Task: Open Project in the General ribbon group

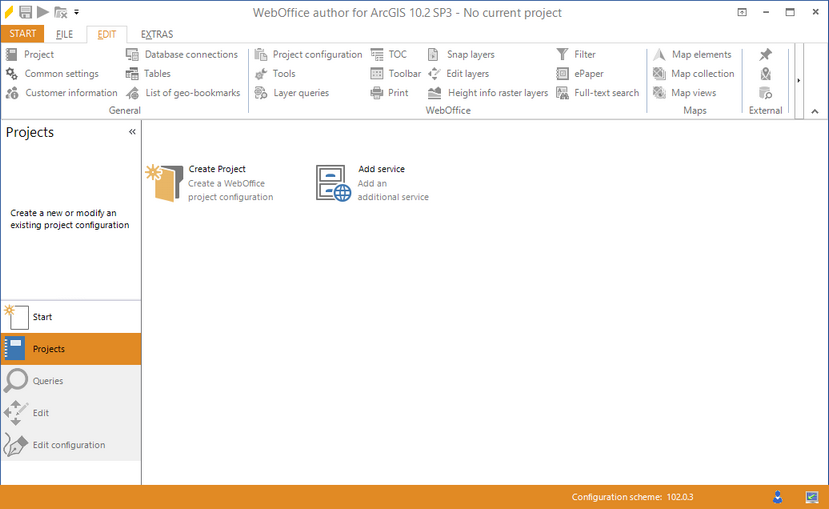Action: click(30, 54)
